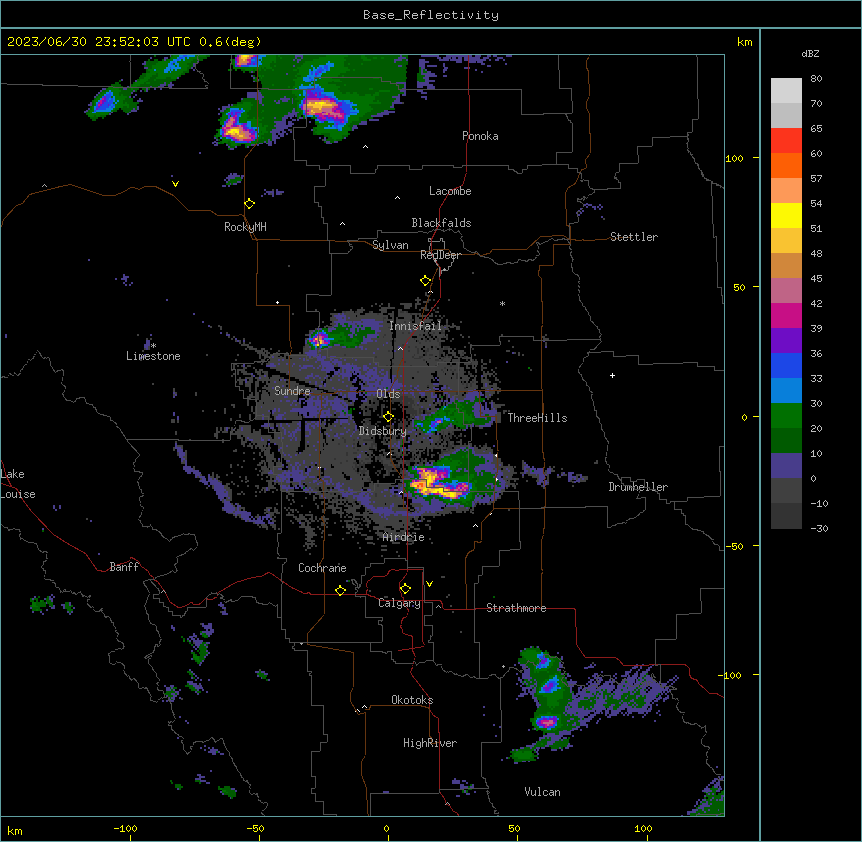Select the light gray 70-80 dBZ legend swatch
The height and width of the screenshot is (842, 862).
pyautogui.click(x=786, y=91)
